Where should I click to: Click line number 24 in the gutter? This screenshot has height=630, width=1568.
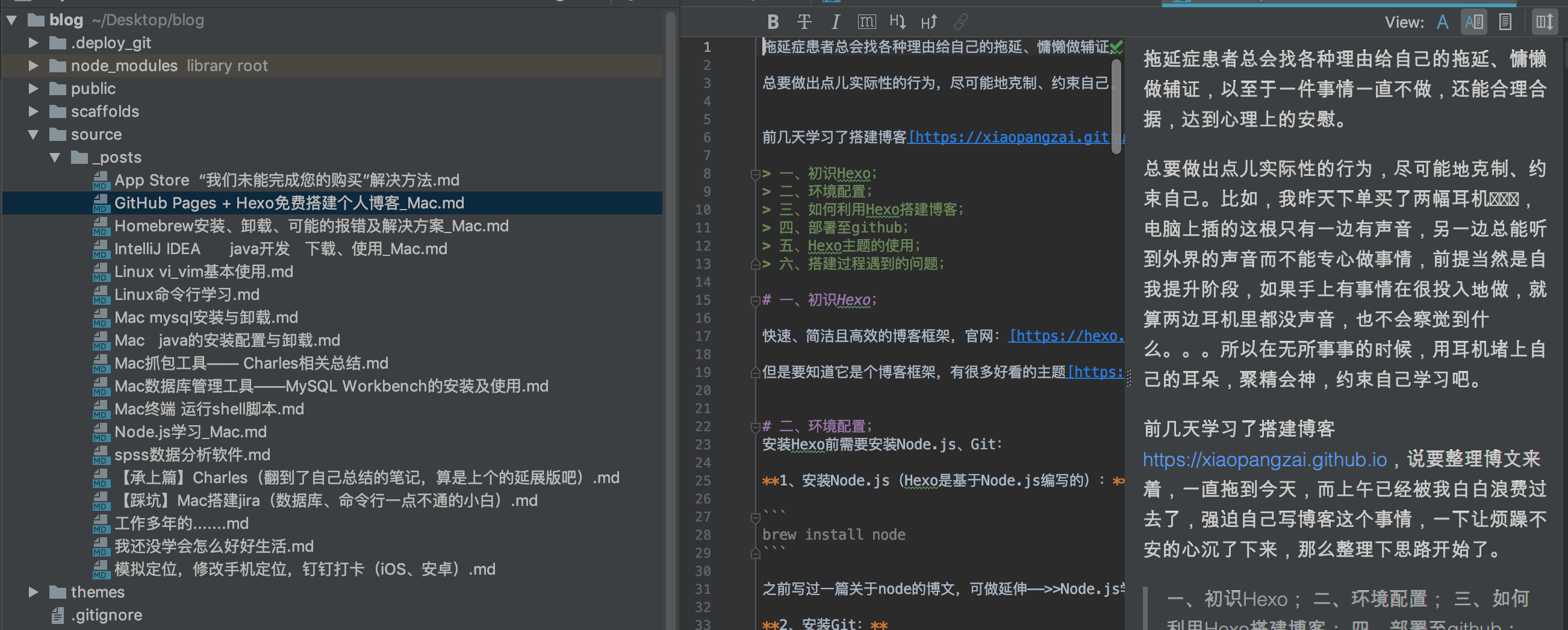coord(703,463)
